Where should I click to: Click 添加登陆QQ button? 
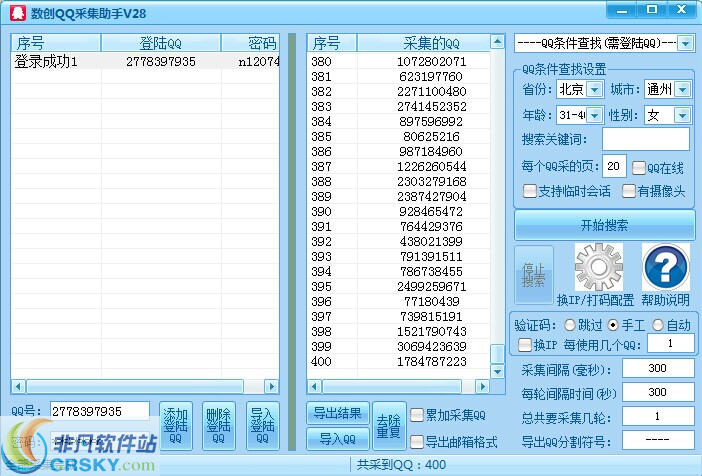[x=176, y=425]
